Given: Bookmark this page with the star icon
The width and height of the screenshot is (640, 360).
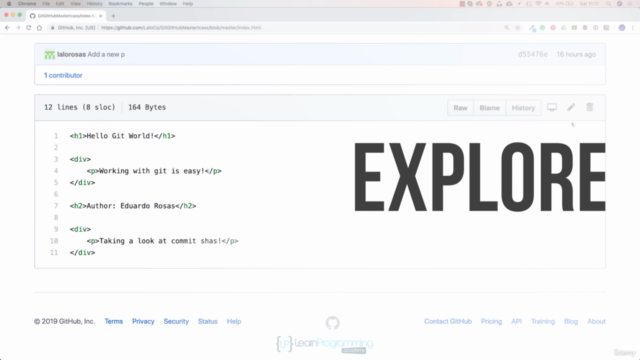Looking at the screenshot, I should click(x=518, y=28).
